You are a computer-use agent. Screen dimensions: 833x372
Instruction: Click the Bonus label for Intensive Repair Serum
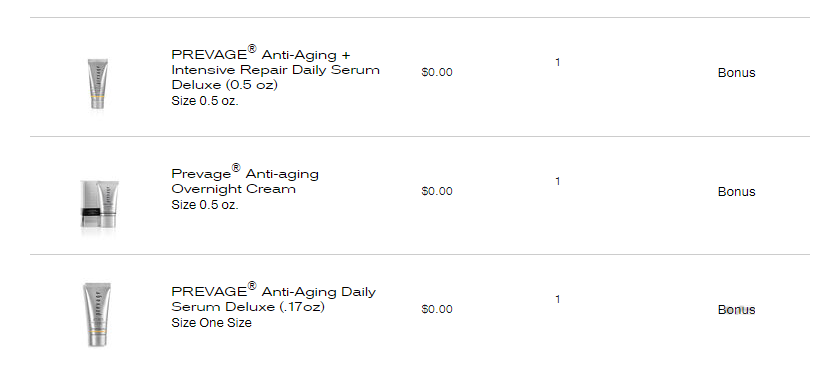736,73
